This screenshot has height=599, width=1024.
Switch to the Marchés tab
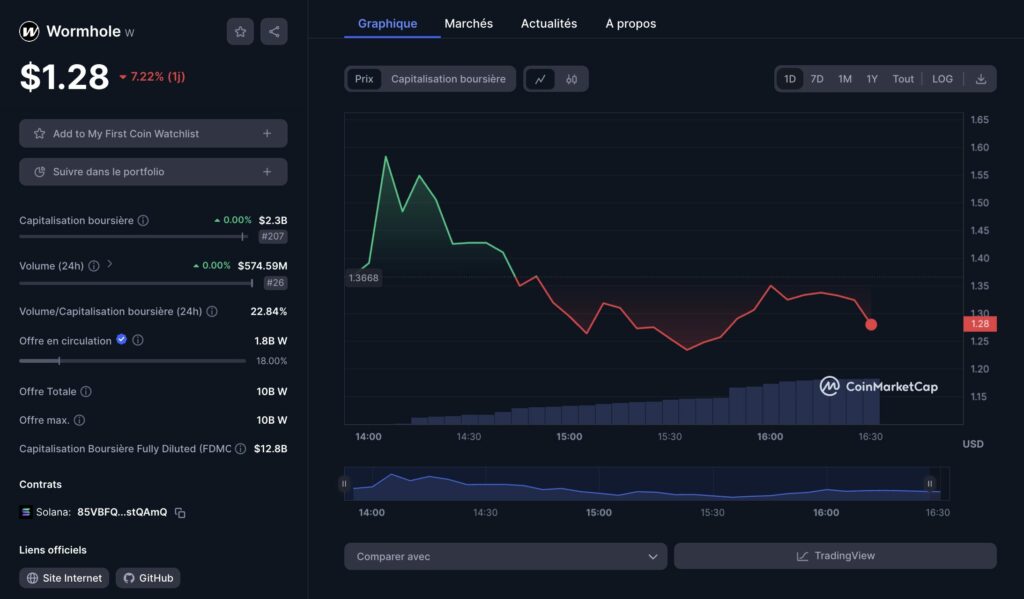point(468,24)
